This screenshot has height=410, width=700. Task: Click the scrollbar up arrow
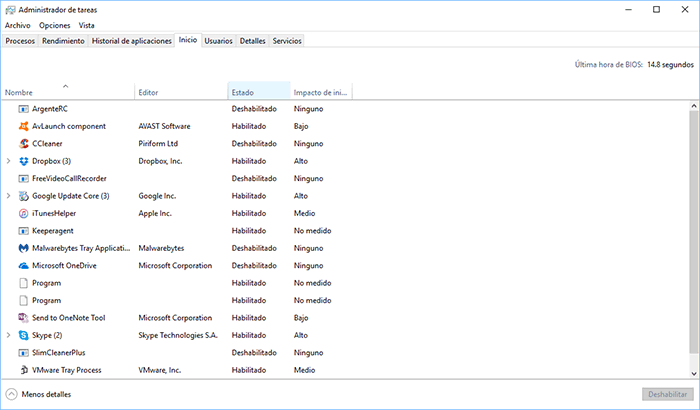694,106
